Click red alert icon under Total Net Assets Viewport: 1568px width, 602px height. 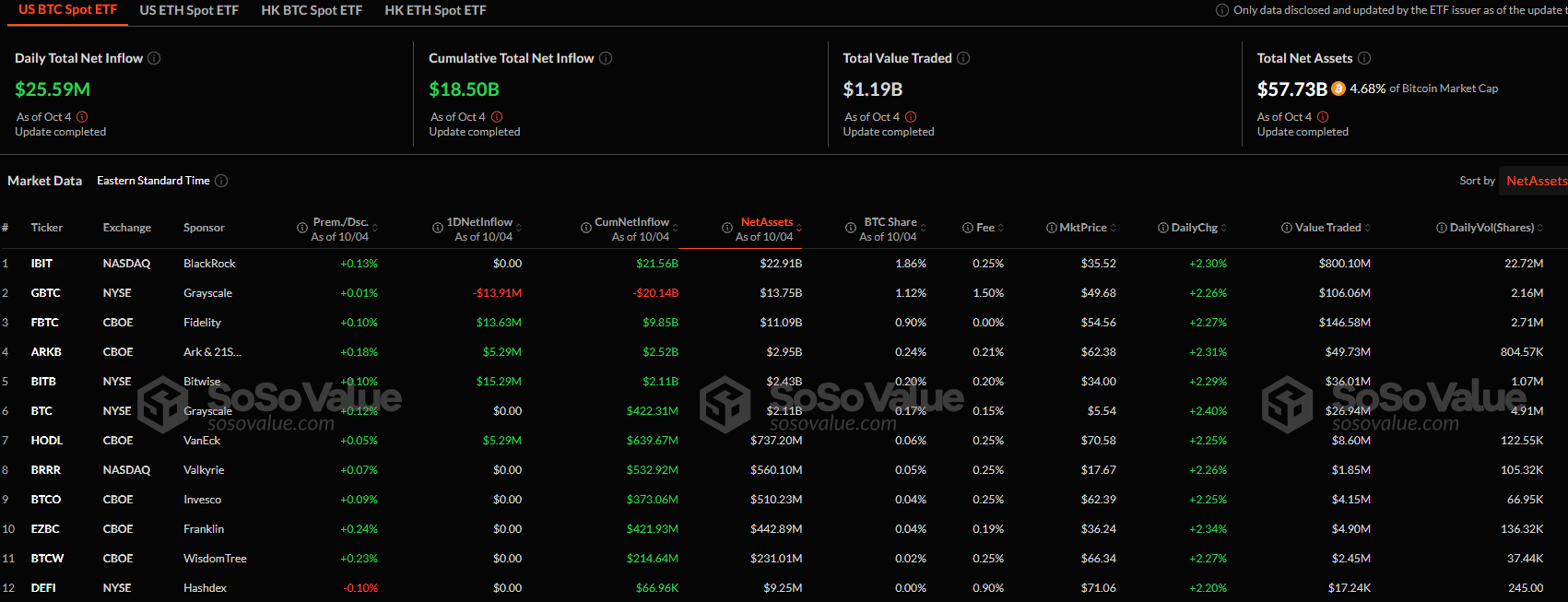1323,117
